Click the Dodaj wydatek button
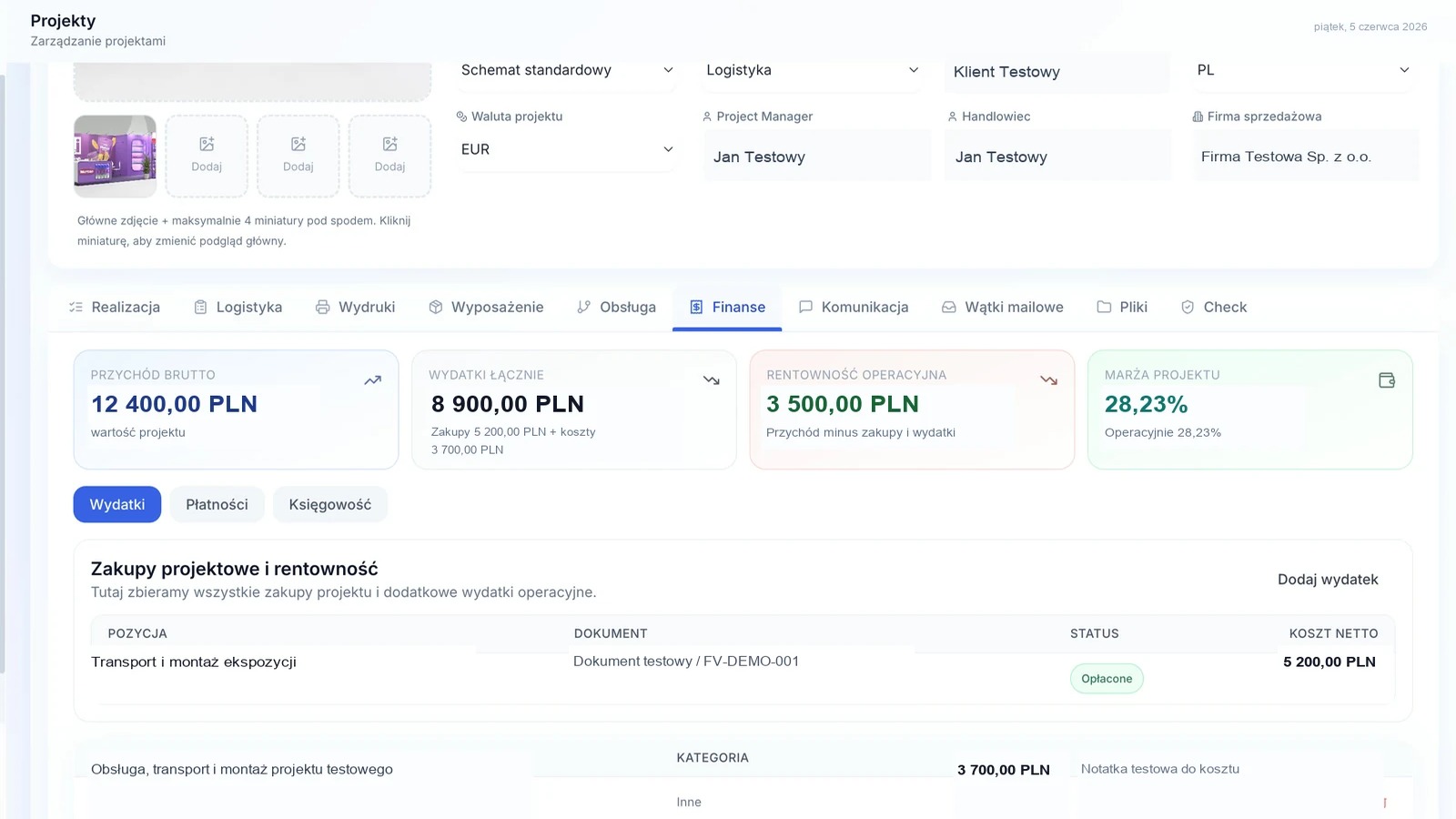Image resolution: width=1456 pixels, height=819 pixels. pyautogui.click(x=1328, y=580)
